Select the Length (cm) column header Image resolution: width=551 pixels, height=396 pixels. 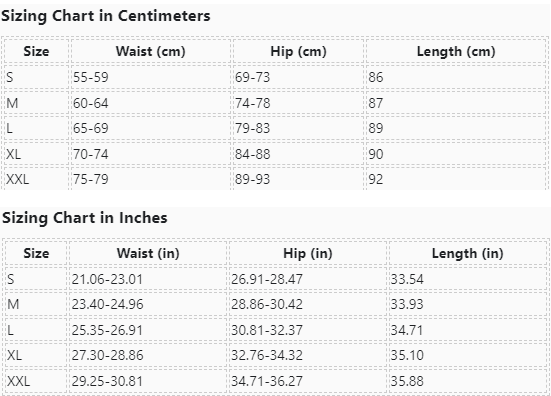pyautogui.click(x=456, y=51)
